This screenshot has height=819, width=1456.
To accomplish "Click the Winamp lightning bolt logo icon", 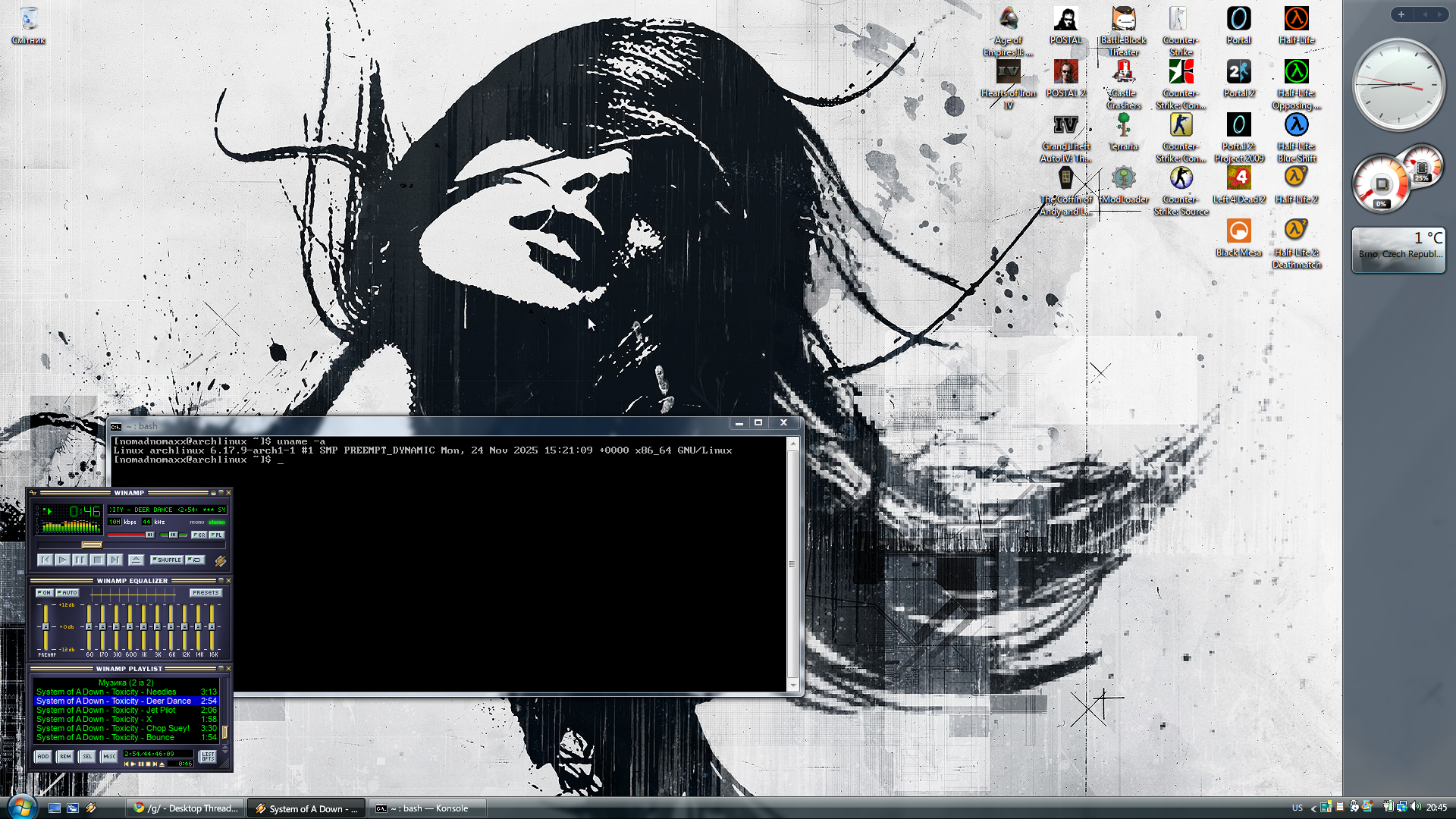I will point(220,561).
